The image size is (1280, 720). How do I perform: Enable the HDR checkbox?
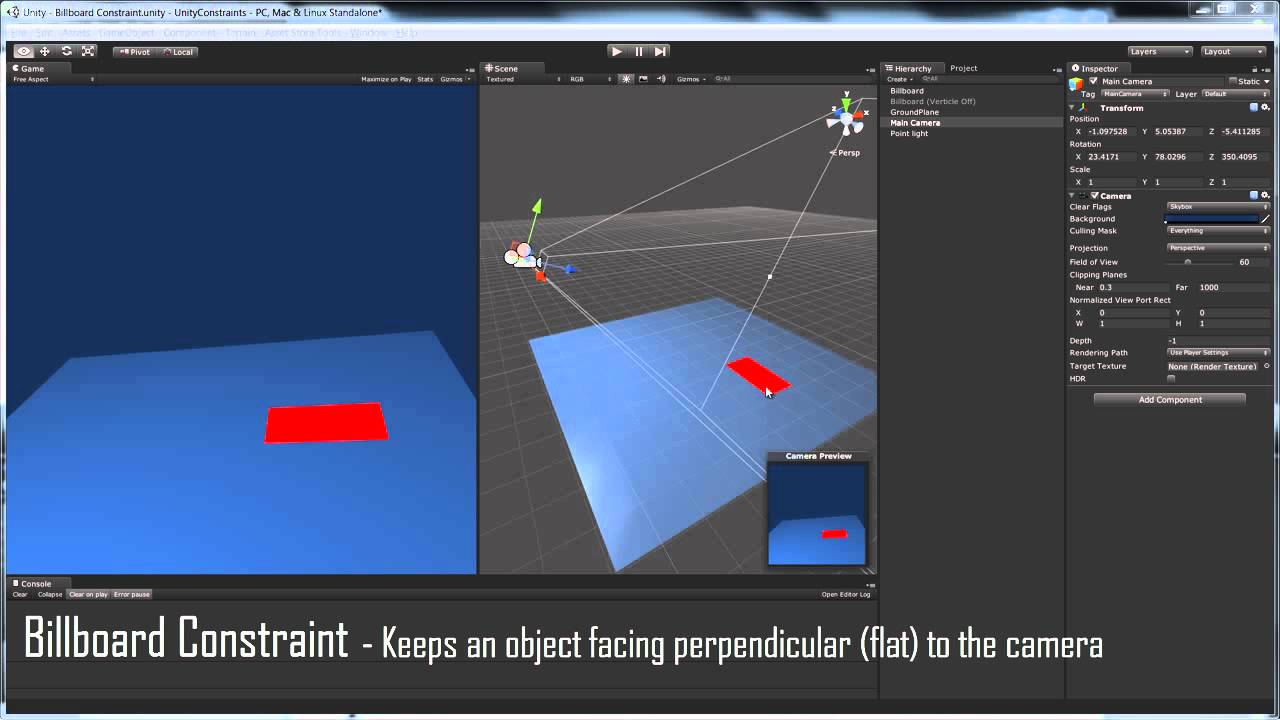coord(1171,379)
